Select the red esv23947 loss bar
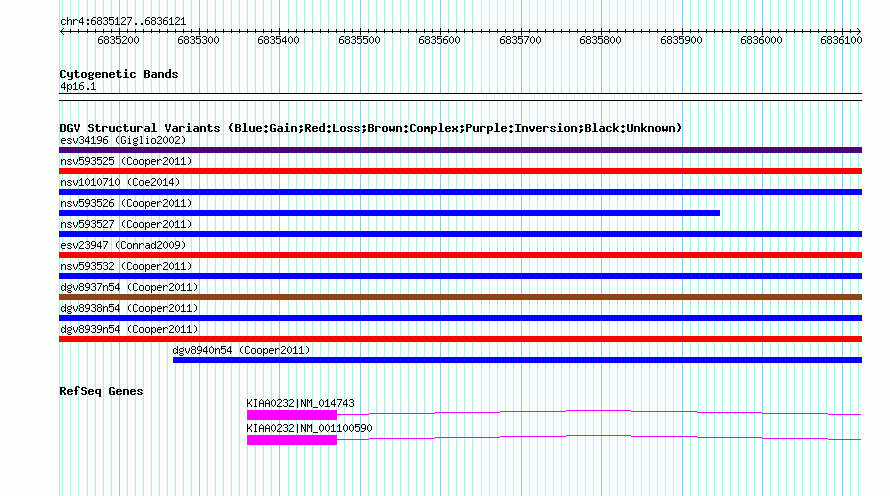 pyautogui.click(x=460, y=255)
